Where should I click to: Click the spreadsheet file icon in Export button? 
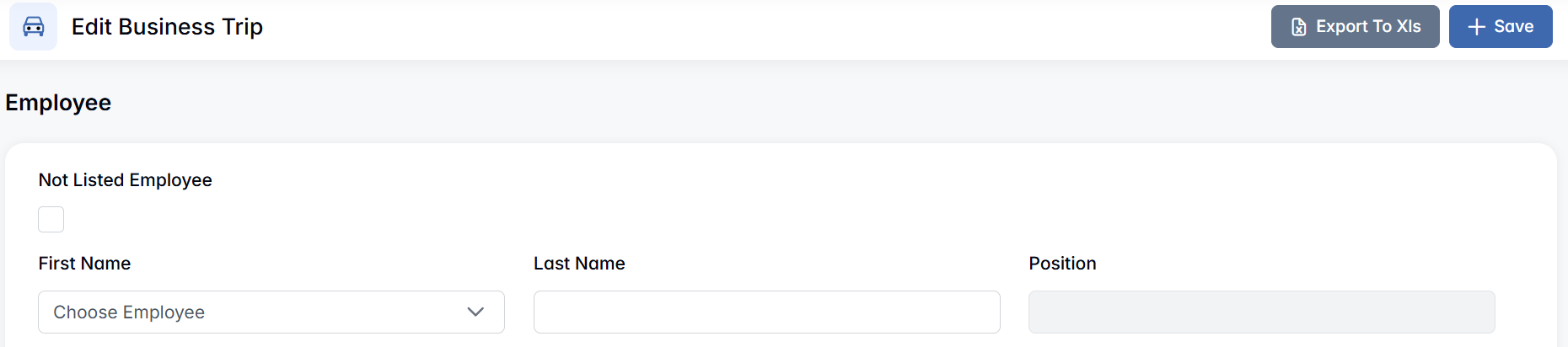(x=1299, y=27)
